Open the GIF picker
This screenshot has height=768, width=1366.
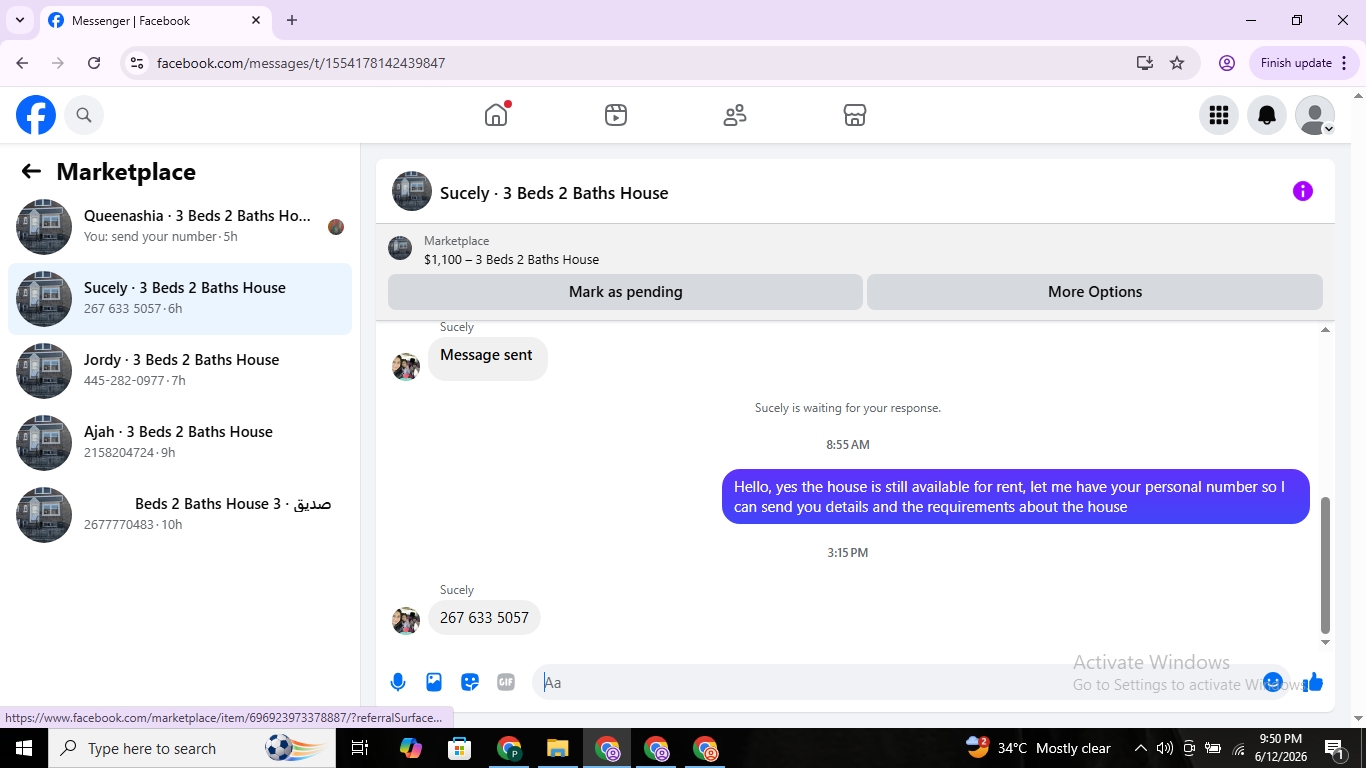point(506,682)
